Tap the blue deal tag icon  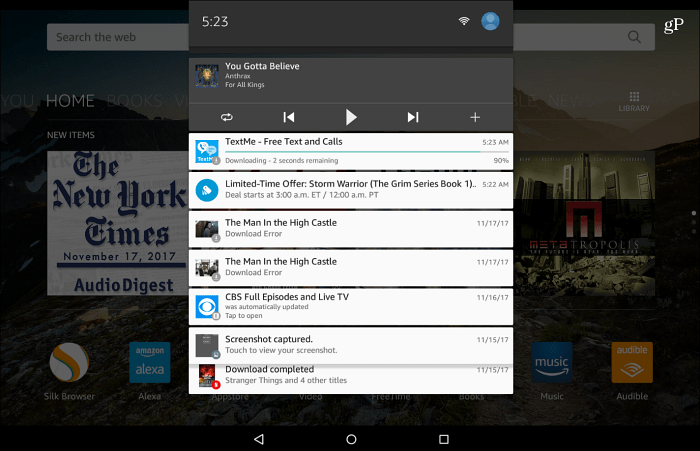(x=207, y=190)
